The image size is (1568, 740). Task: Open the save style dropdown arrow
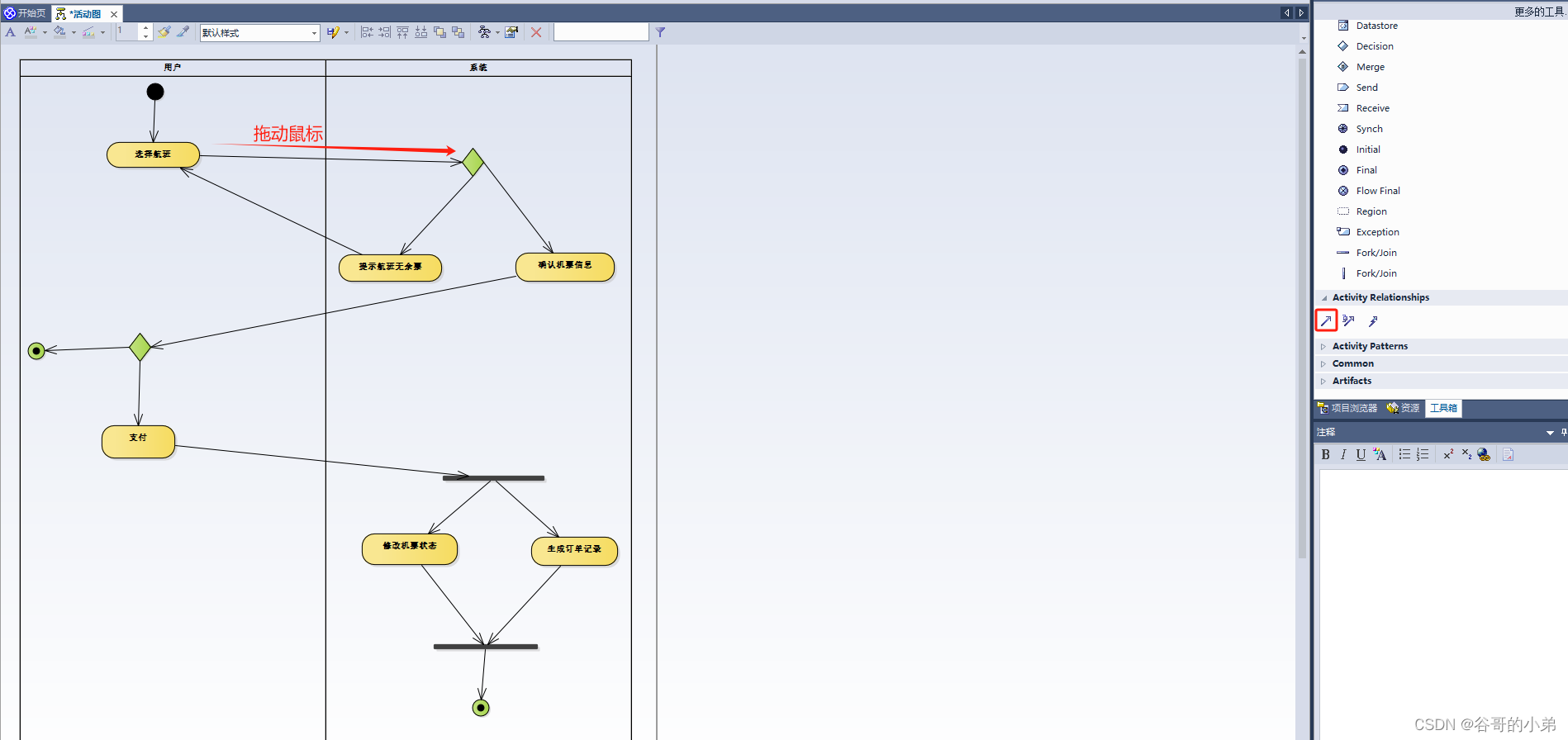pyautogui.click(x=346, y=33)
